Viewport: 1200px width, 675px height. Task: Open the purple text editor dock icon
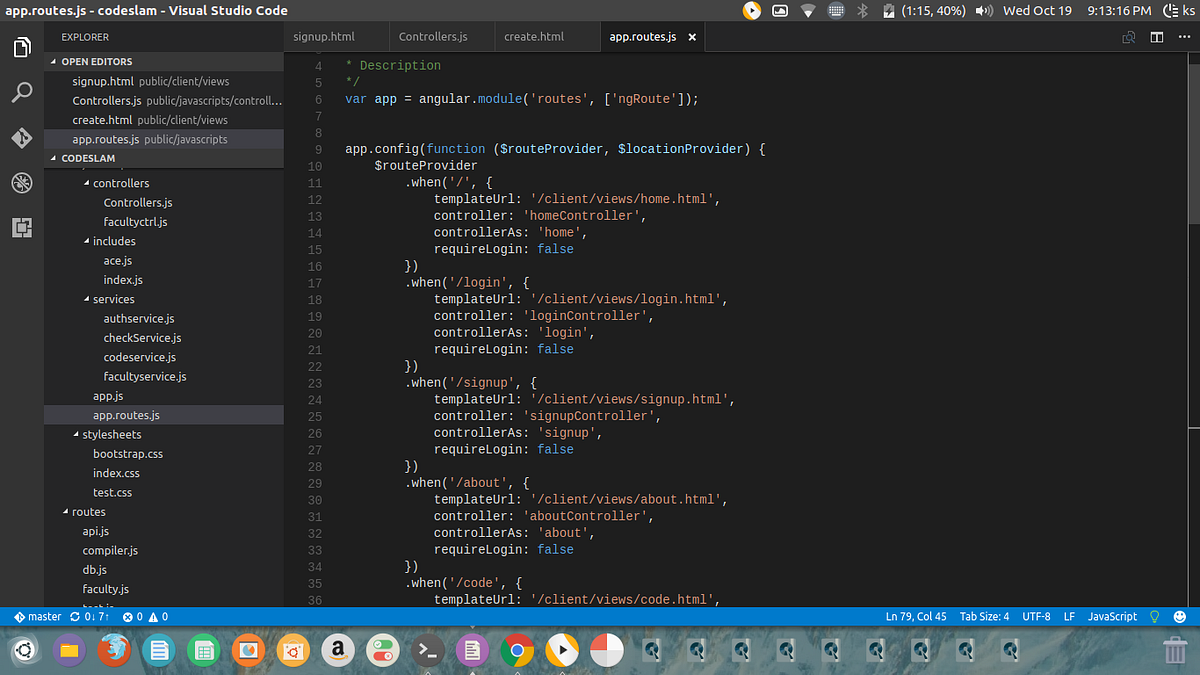click(x=473, y=651)
